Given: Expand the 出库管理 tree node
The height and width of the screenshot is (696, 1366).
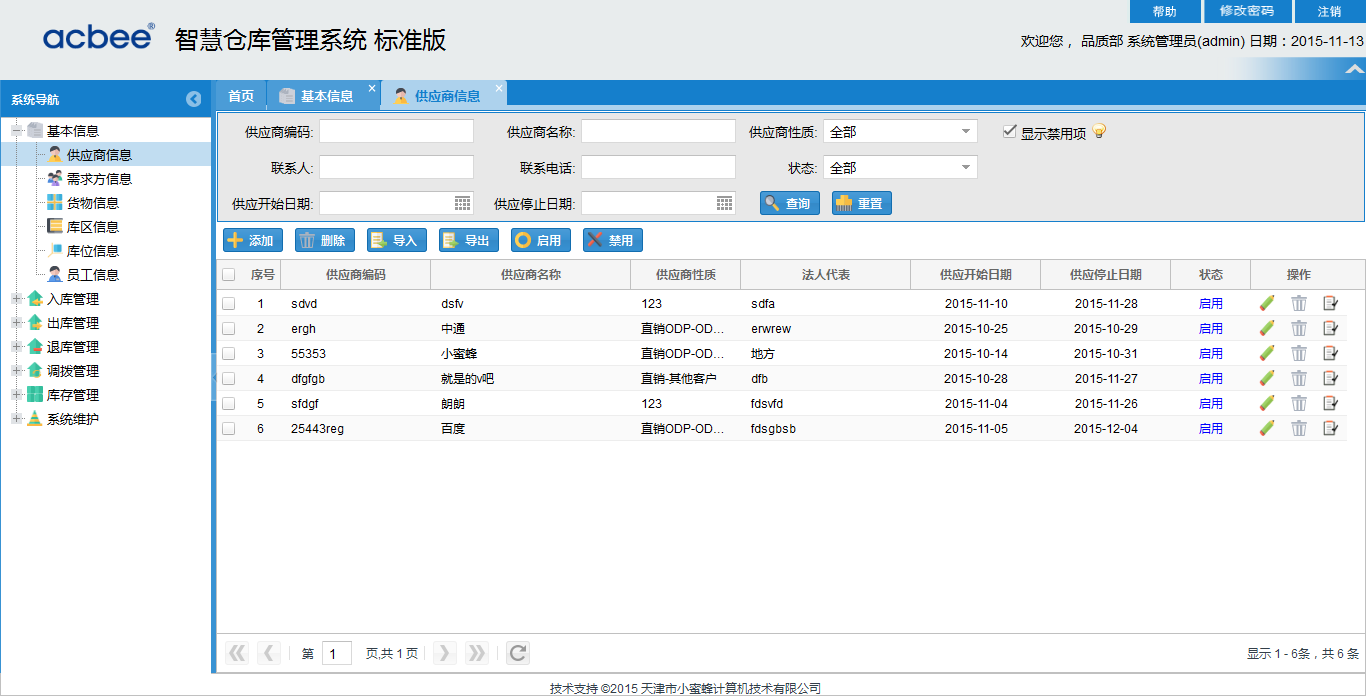Looking at the screenshot, I should [16, 323].
